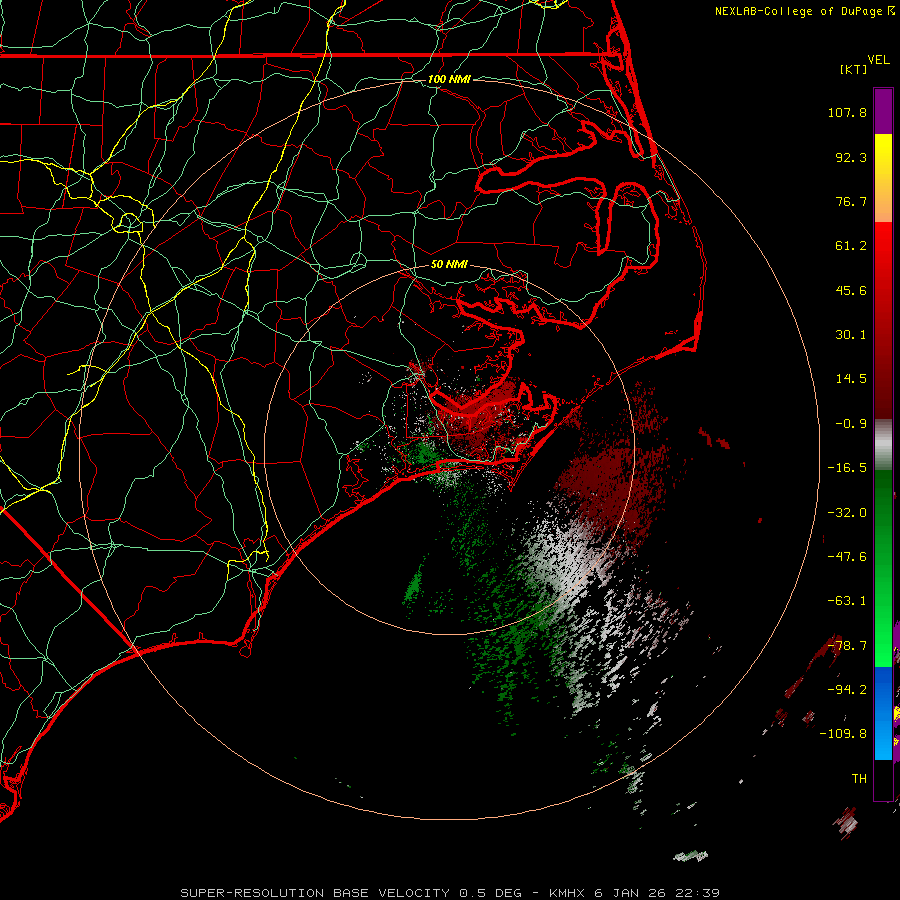Click the -63.1 velocity scale value
This screenshot has height=900, width=900.
coord(847,601)
